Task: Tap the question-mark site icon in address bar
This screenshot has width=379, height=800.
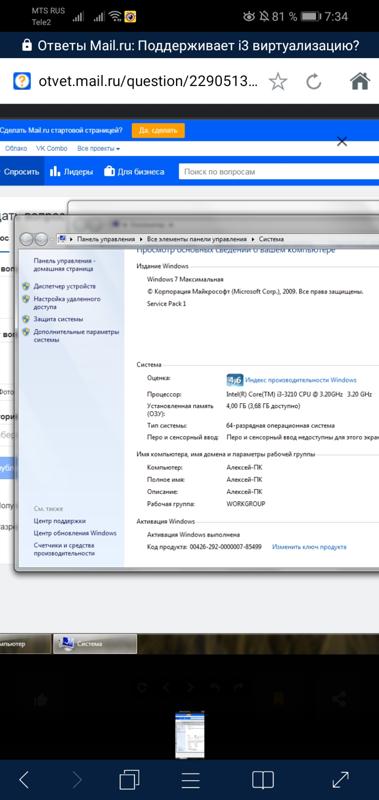Action: [22, 81]
